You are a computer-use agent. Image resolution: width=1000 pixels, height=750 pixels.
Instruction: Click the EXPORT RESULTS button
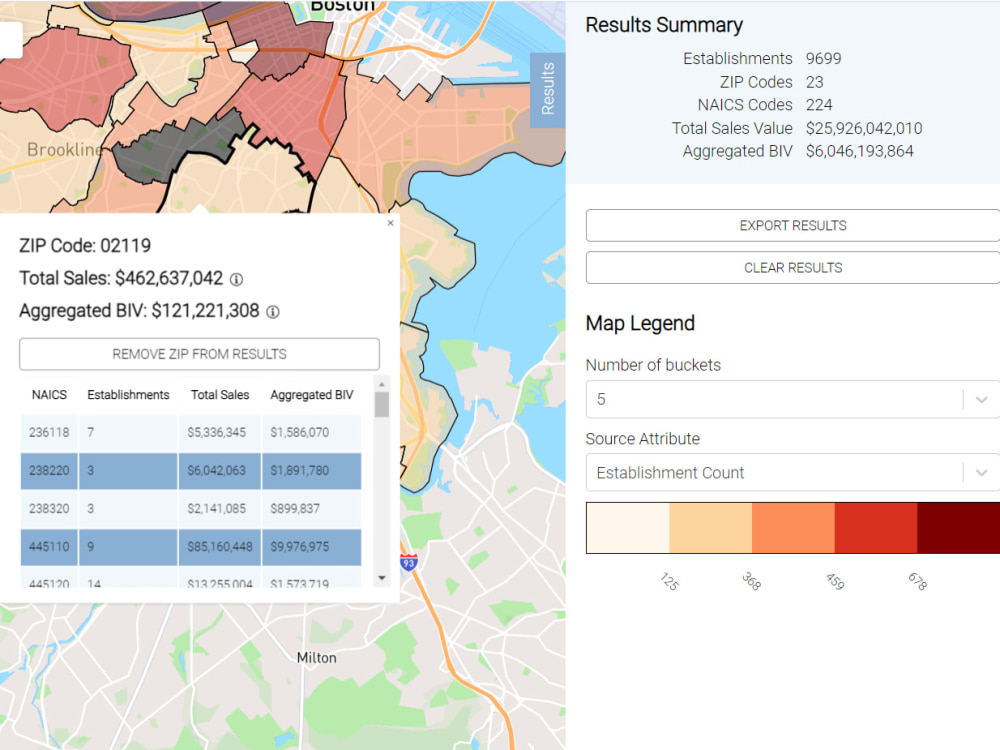pyautogui.click(x=792, y=225)
